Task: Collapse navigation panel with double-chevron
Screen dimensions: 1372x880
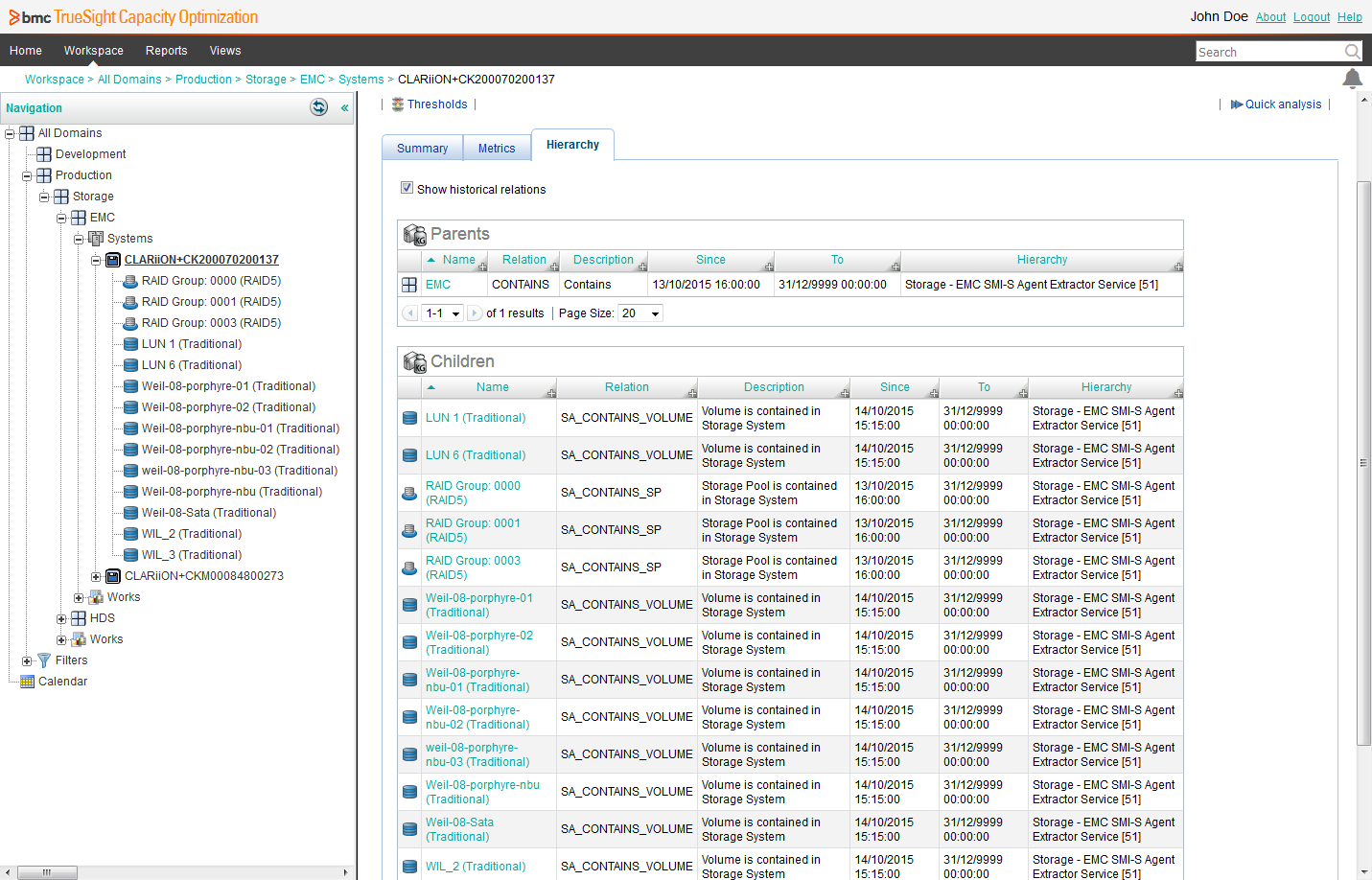Action: tap(344, 108)
